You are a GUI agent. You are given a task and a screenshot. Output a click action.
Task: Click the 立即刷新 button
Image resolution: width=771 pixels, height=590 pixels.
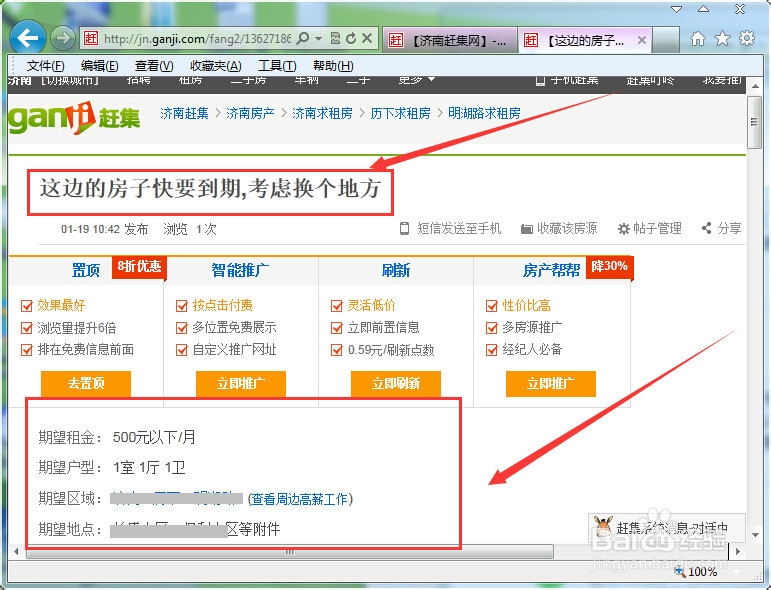pos(396,384)
